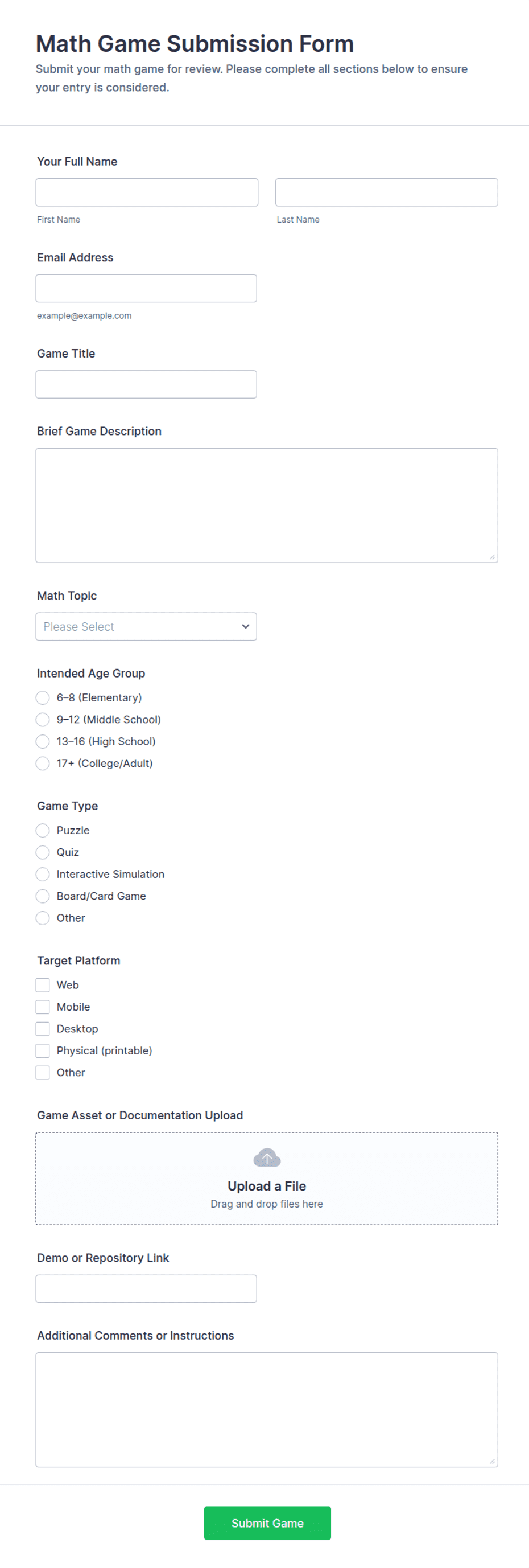Click the Submit Game button
Viewport: 529px width, 1568px height.
point(267,1523)
